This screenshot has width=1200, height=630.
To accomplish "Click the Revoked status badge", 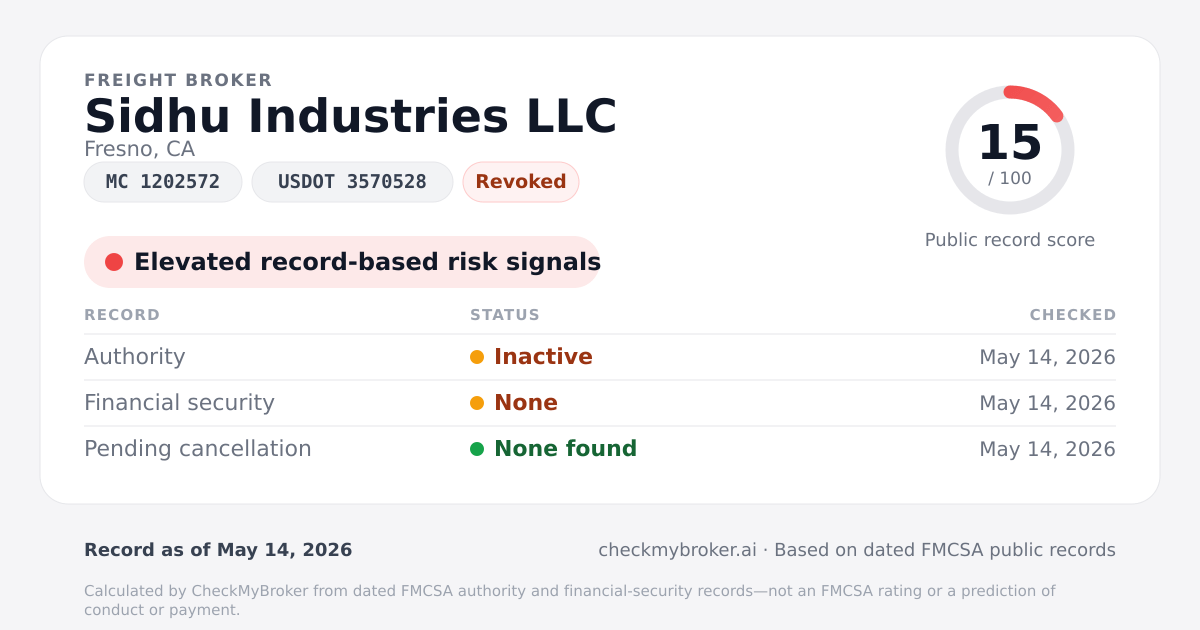I will pos(521,182).
